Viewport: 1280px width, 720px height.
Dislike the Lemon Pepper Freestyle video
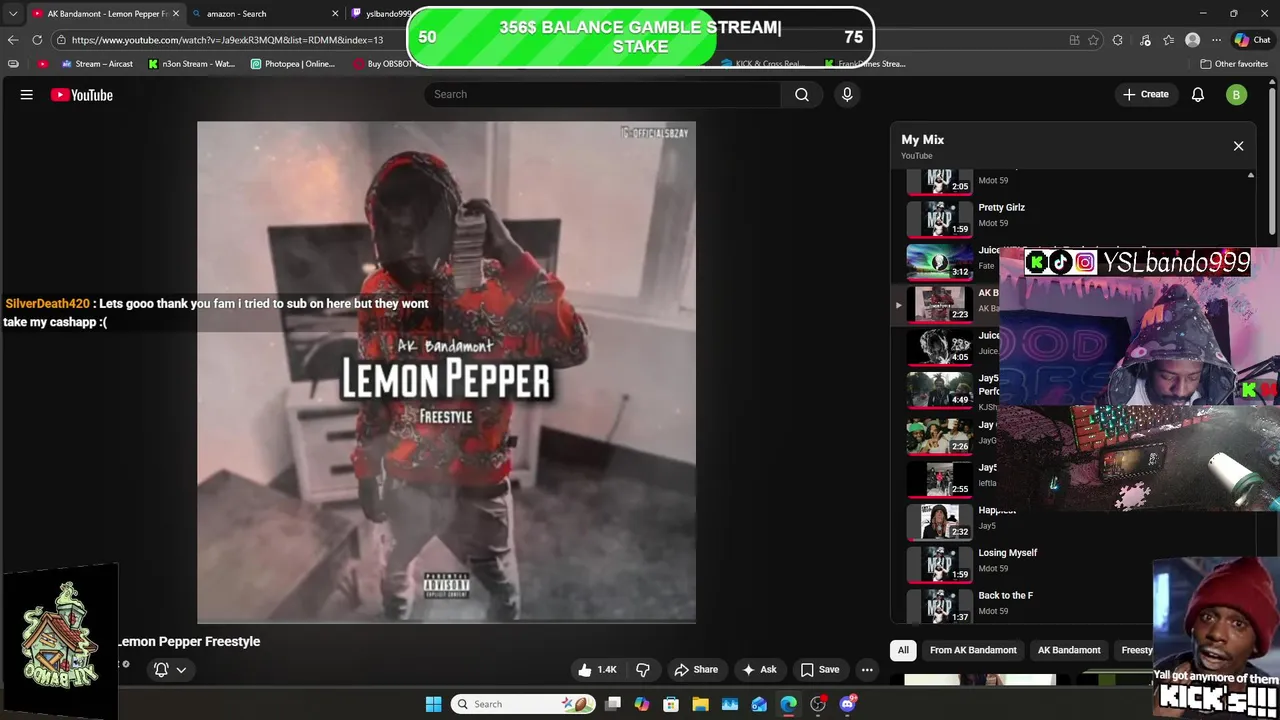643,670
